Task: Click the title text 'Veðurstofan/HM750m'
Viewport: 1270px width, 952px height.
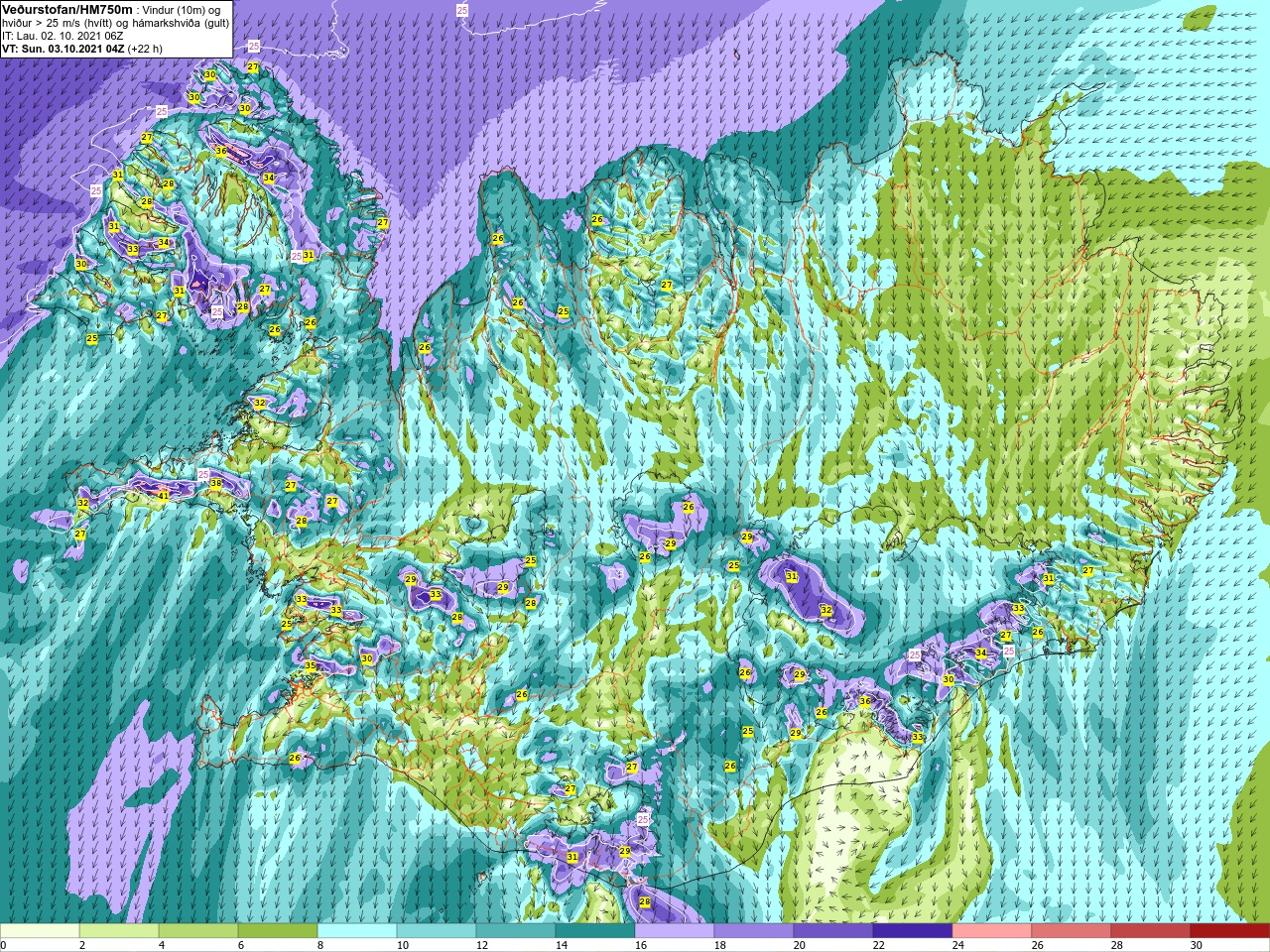Action: 67,9
